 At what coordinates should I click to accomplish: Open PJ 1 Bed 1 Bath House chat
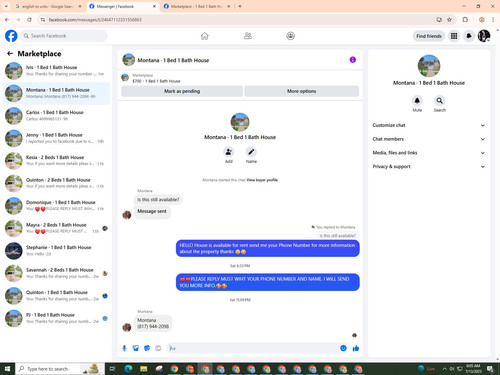click(x=56, y=318)
